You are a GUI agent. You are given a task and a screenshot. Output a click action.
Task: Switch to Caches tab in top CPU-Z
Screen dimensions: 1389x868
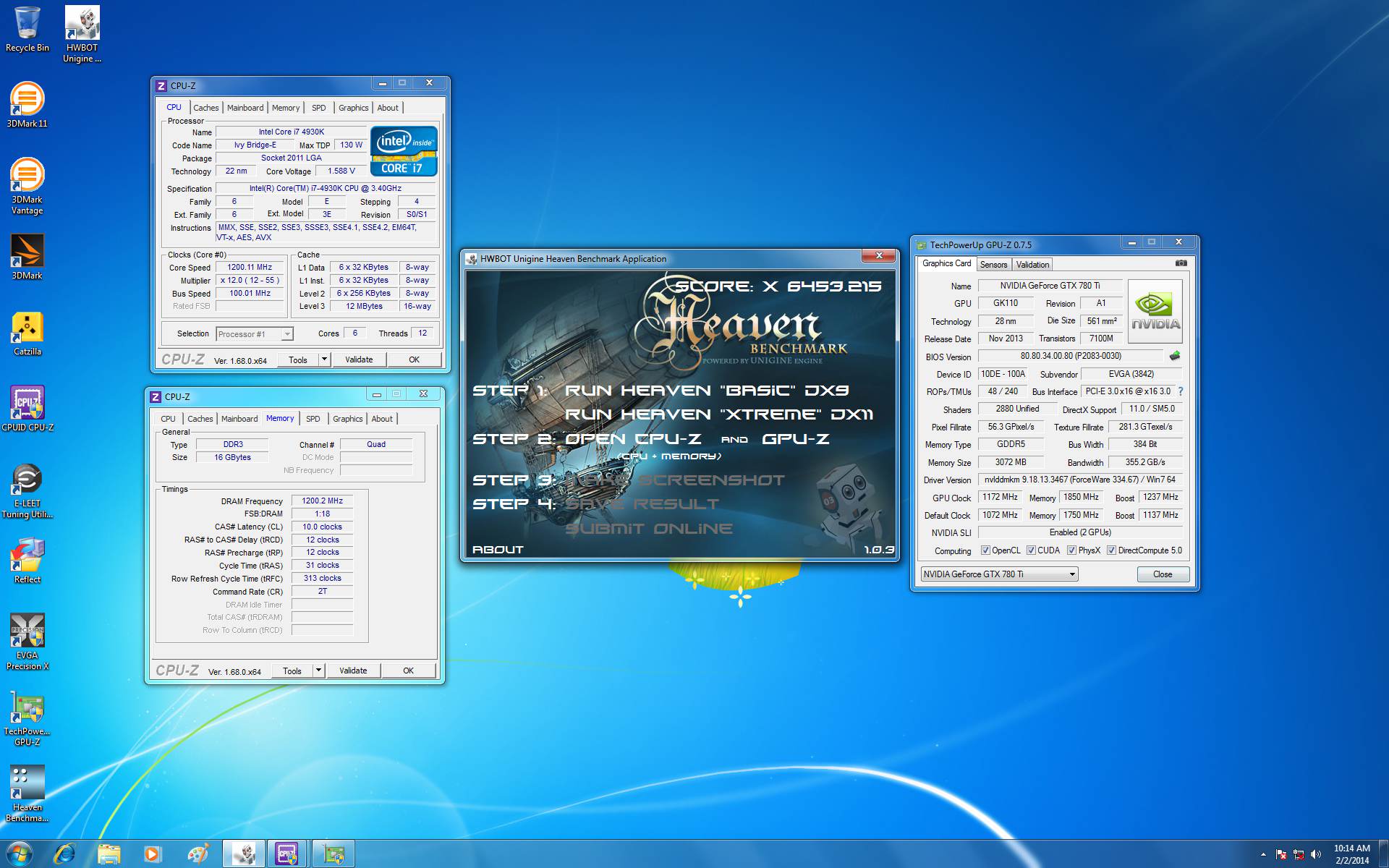pyautogui.click(x=206, y=108)
